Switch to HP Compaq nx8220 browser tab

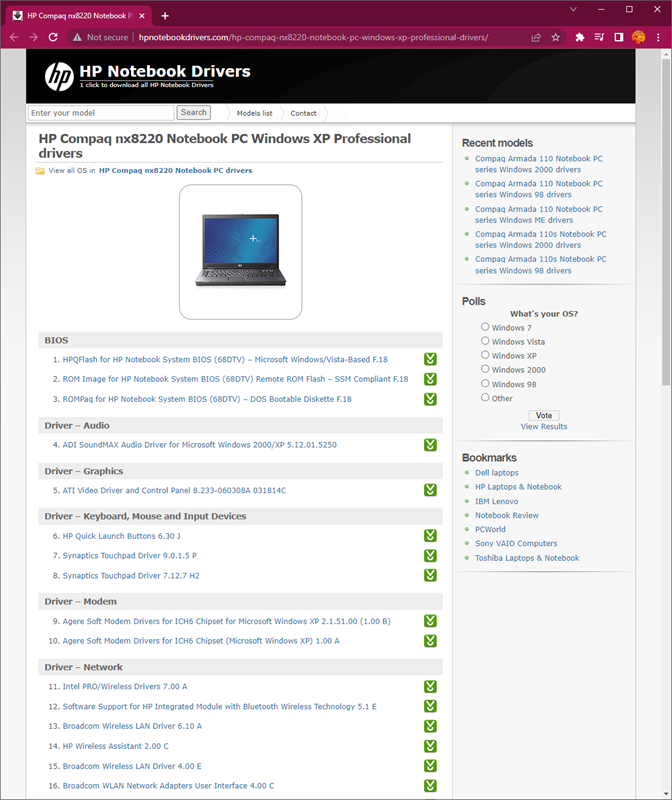click(x=79, y=16)
